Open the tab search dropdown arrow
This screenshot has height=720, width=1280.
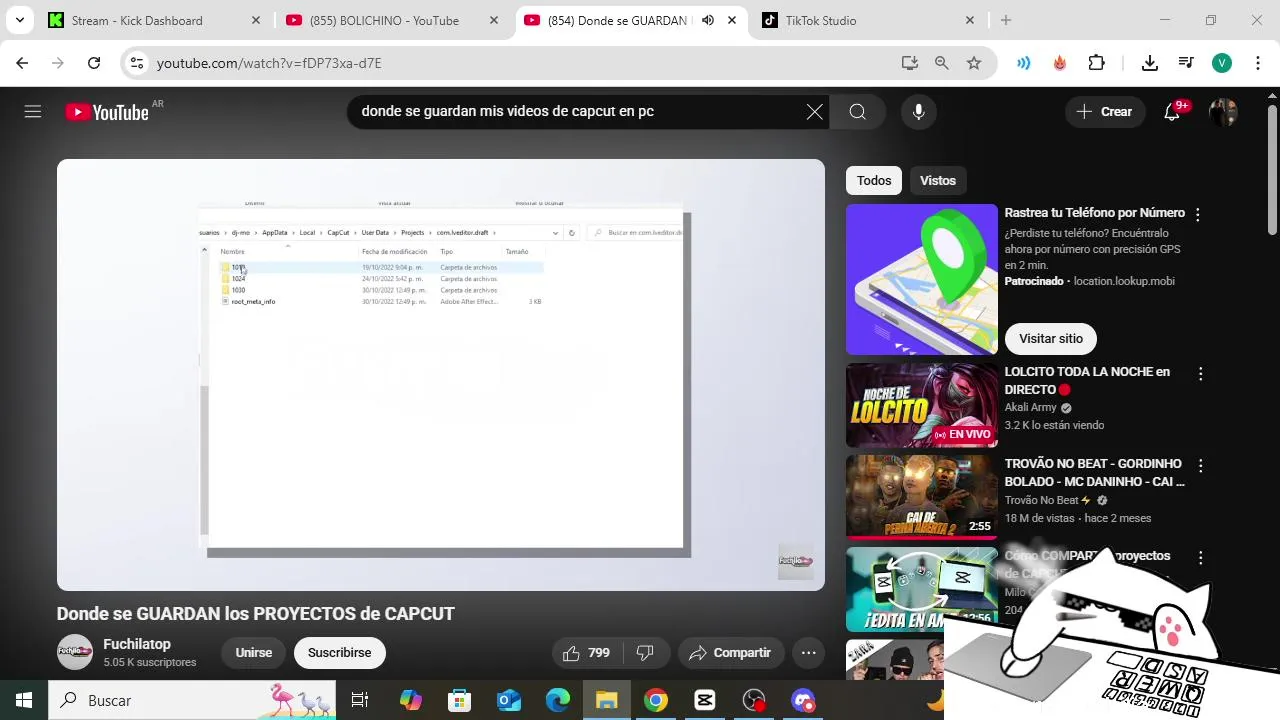19,20
